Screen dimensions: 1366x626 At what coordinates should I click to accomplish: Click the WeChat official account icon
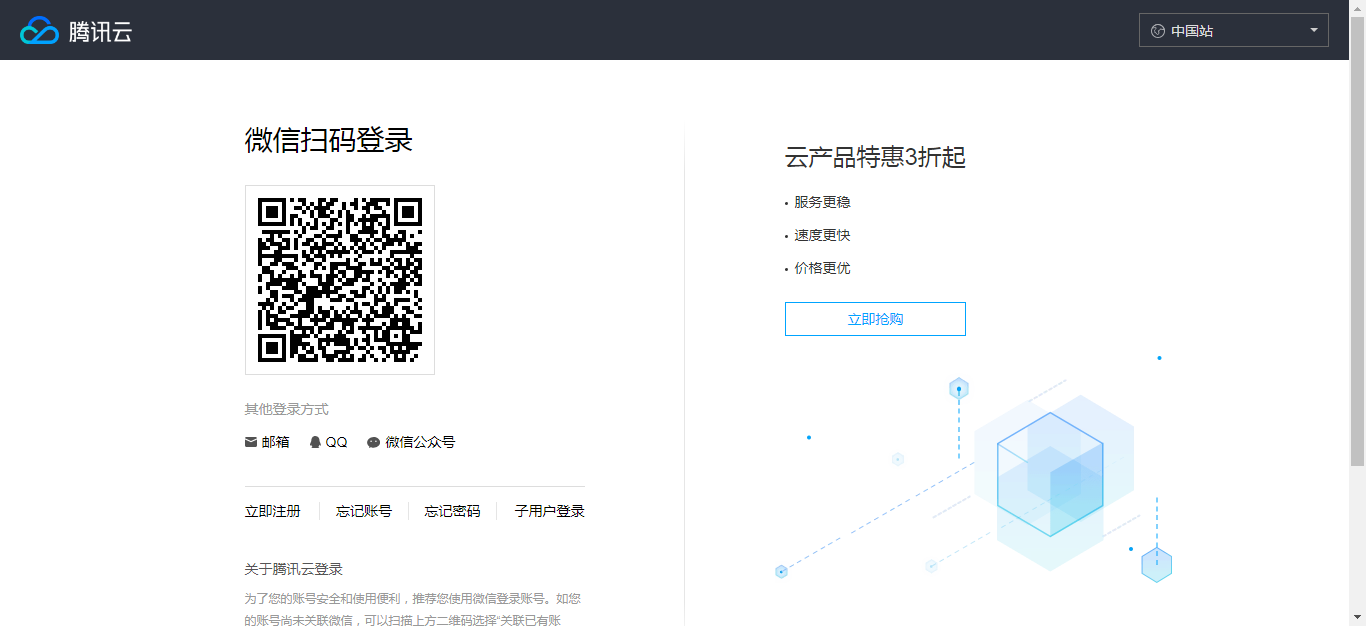[x=373, y=442]
